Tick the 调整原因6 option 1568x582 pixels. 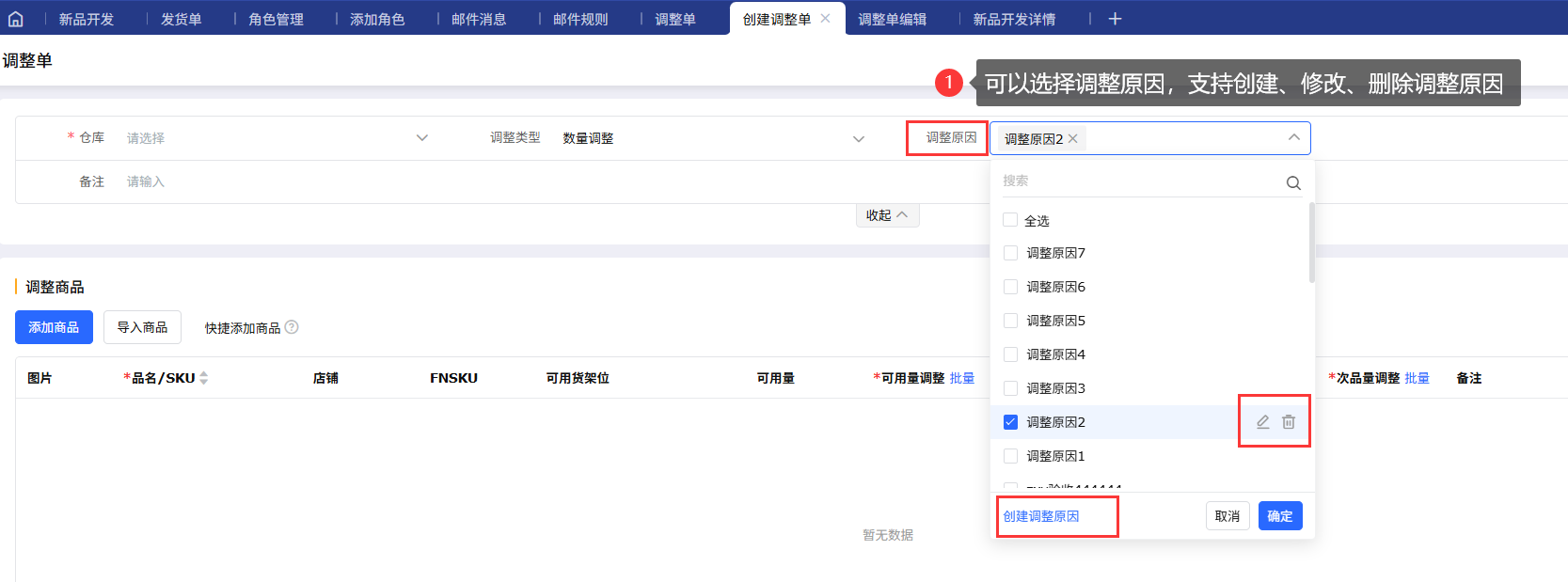tap(1010, 287)
